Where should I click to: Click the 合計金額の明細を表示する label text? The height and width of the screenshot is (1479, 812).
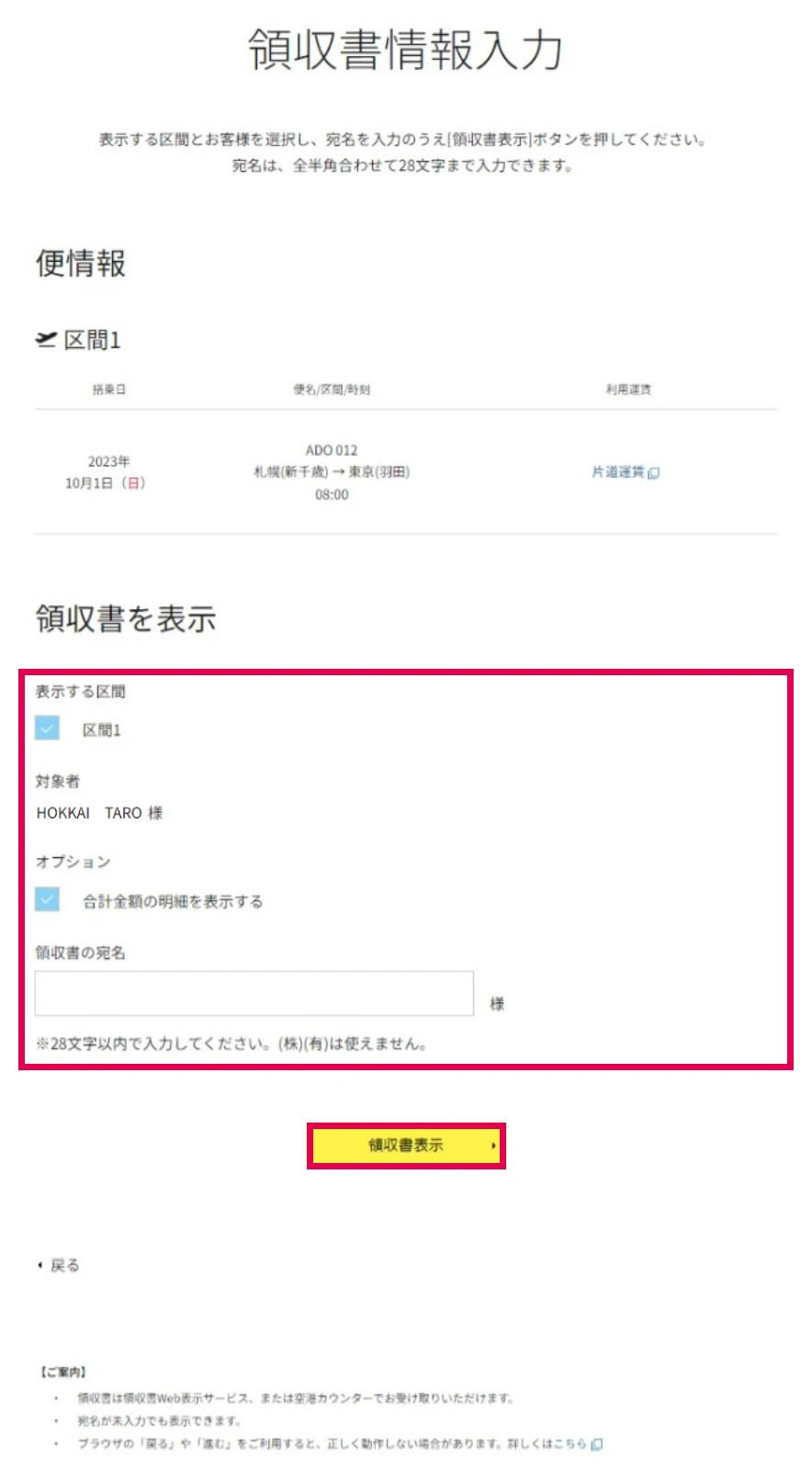[173, 901]
